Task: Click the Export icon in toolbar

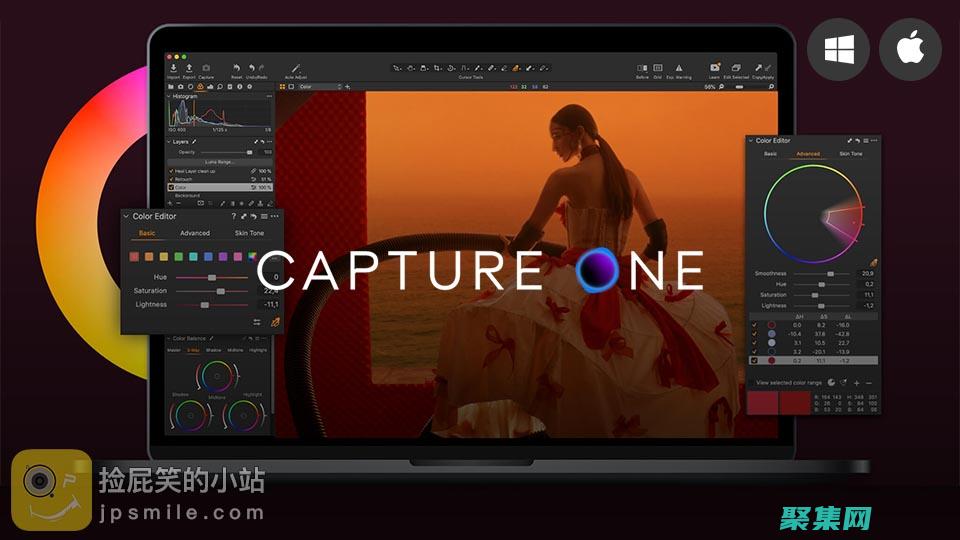Action: tap(189, 68)
